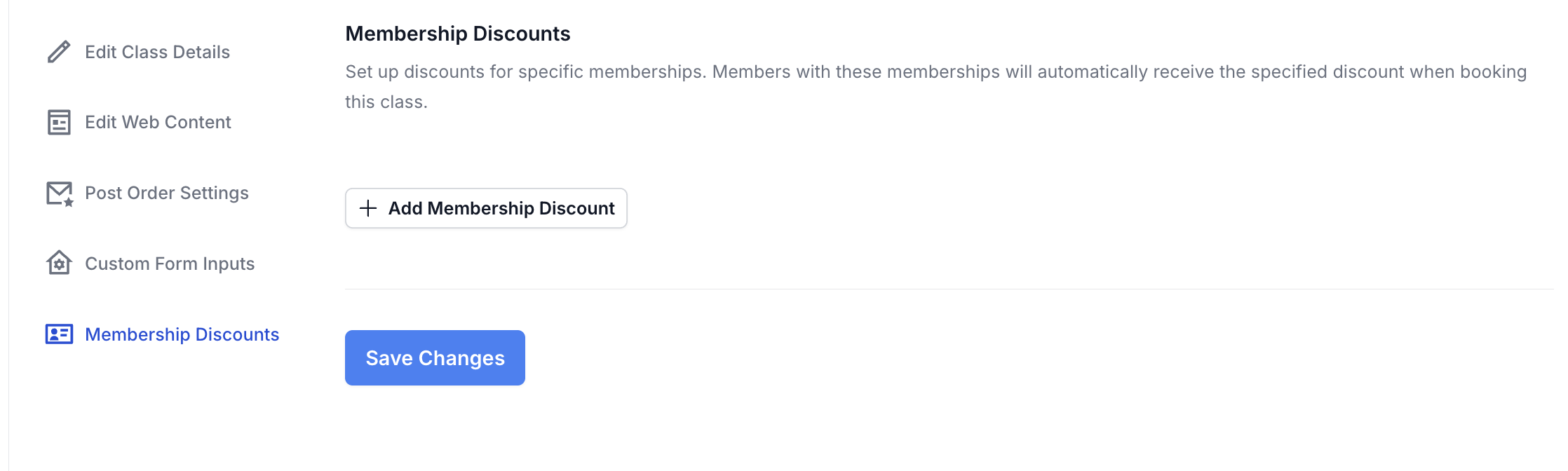Image resolution: width=1568 pixels, height=471 pixels.
Task: Click the horizontal divider above Save Changes
Action: pos(949,289)
